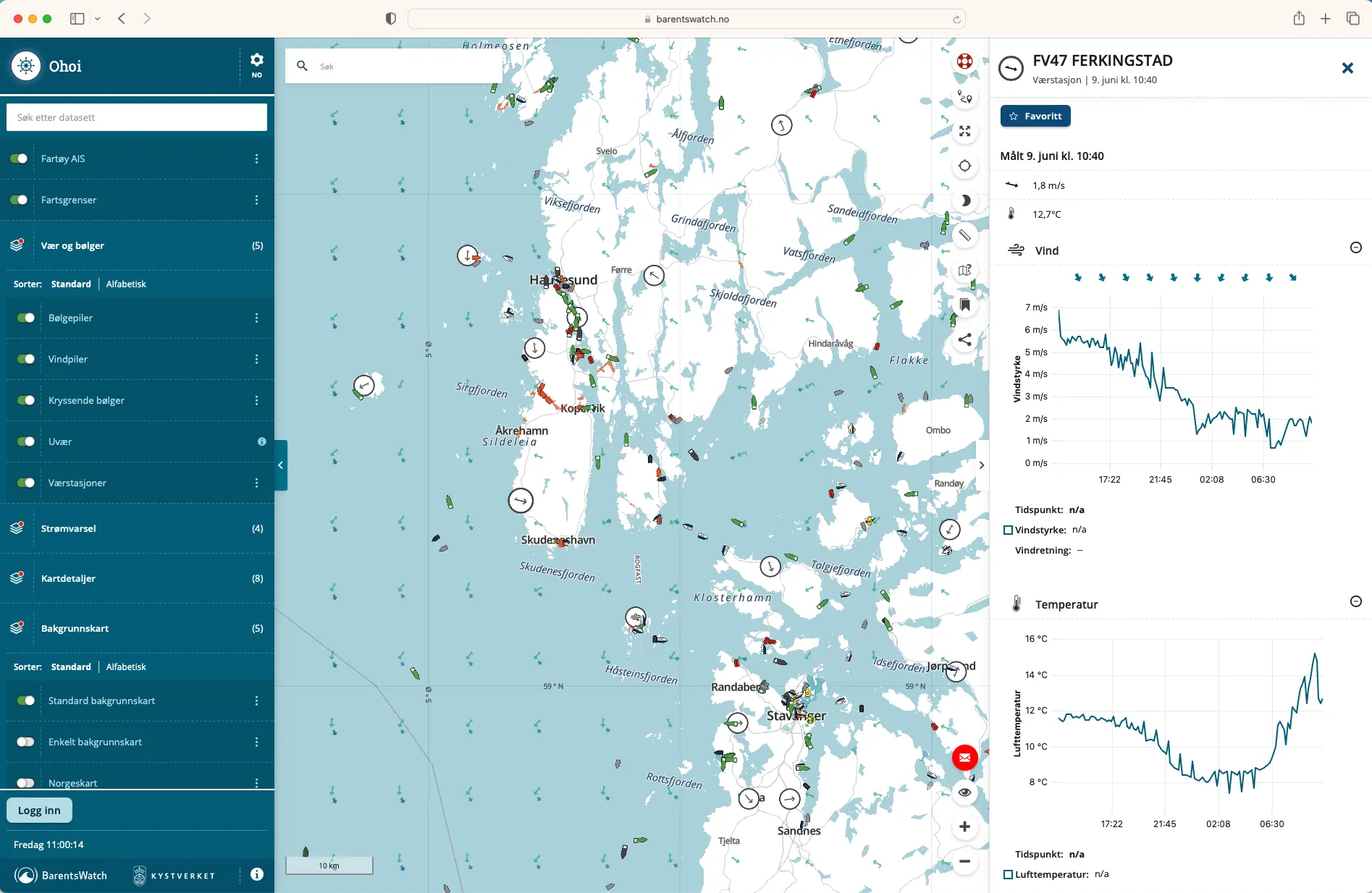Viewport: 1372px width, 893px height.
Task: Enable the Enkelt bakgrunnskart toggle
Action: tap(26, 742)
